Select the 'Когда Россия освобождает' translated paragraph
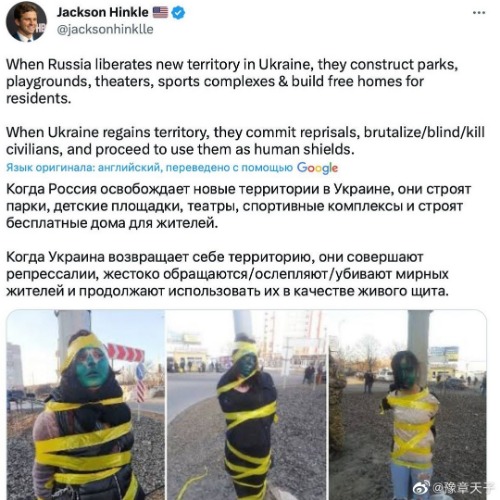 point(239,206)
